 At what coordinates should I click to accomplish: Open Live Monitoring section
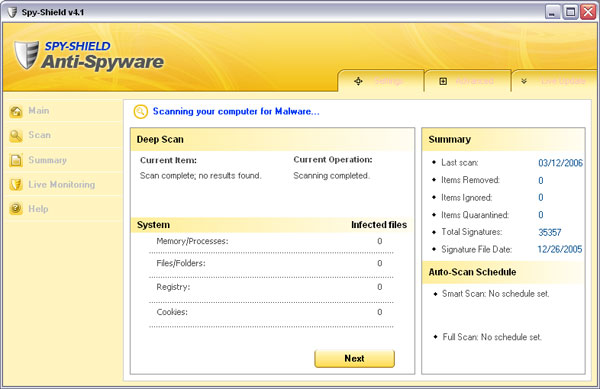coord(62,185)
